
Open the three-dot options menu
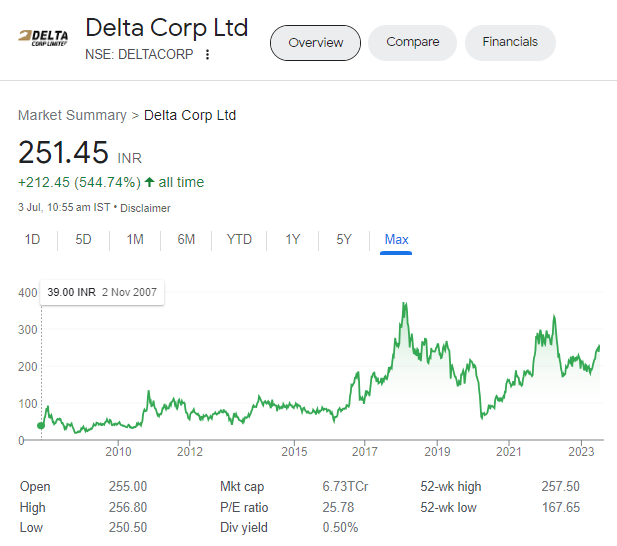[207, 54]
